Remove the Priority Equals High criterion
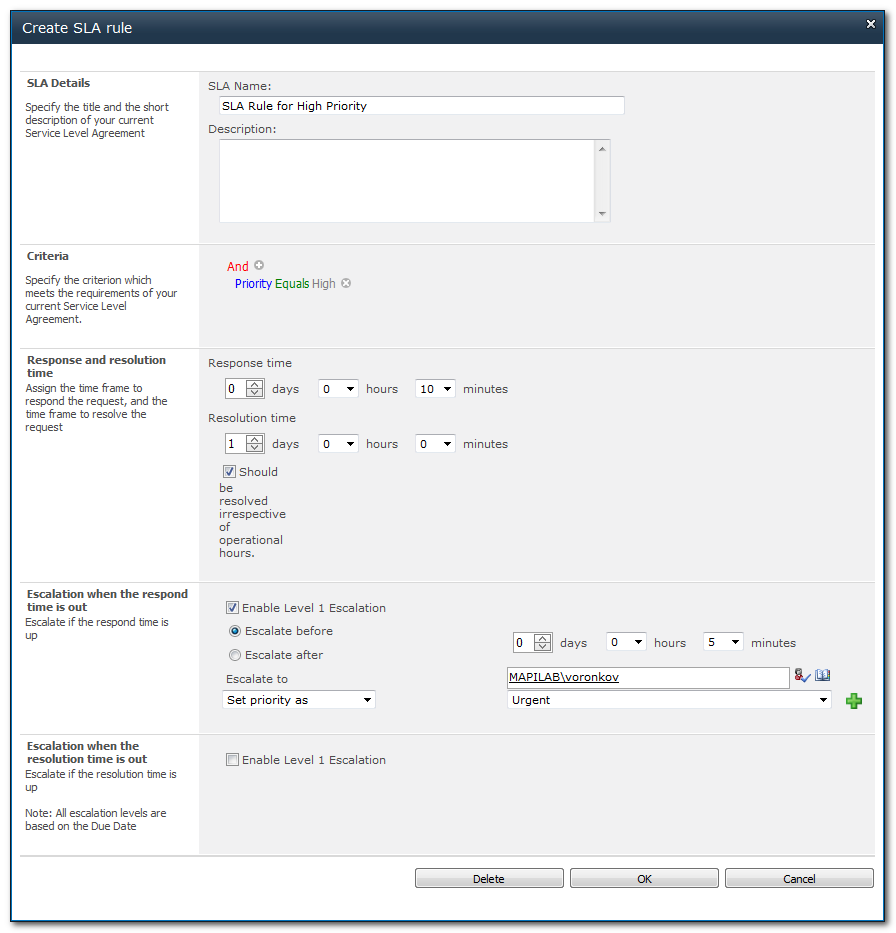Viewport: 896px width, 933px height. coord(346,283)
